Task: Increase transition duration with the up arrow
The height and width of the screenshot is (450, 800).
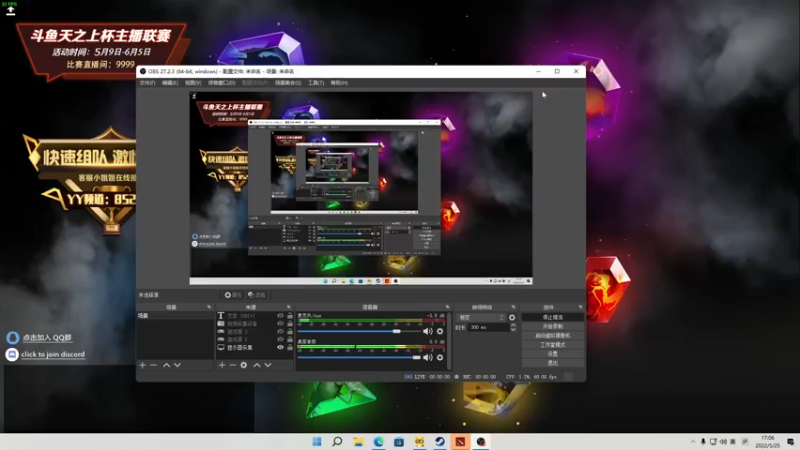Action: click(513, 325)
